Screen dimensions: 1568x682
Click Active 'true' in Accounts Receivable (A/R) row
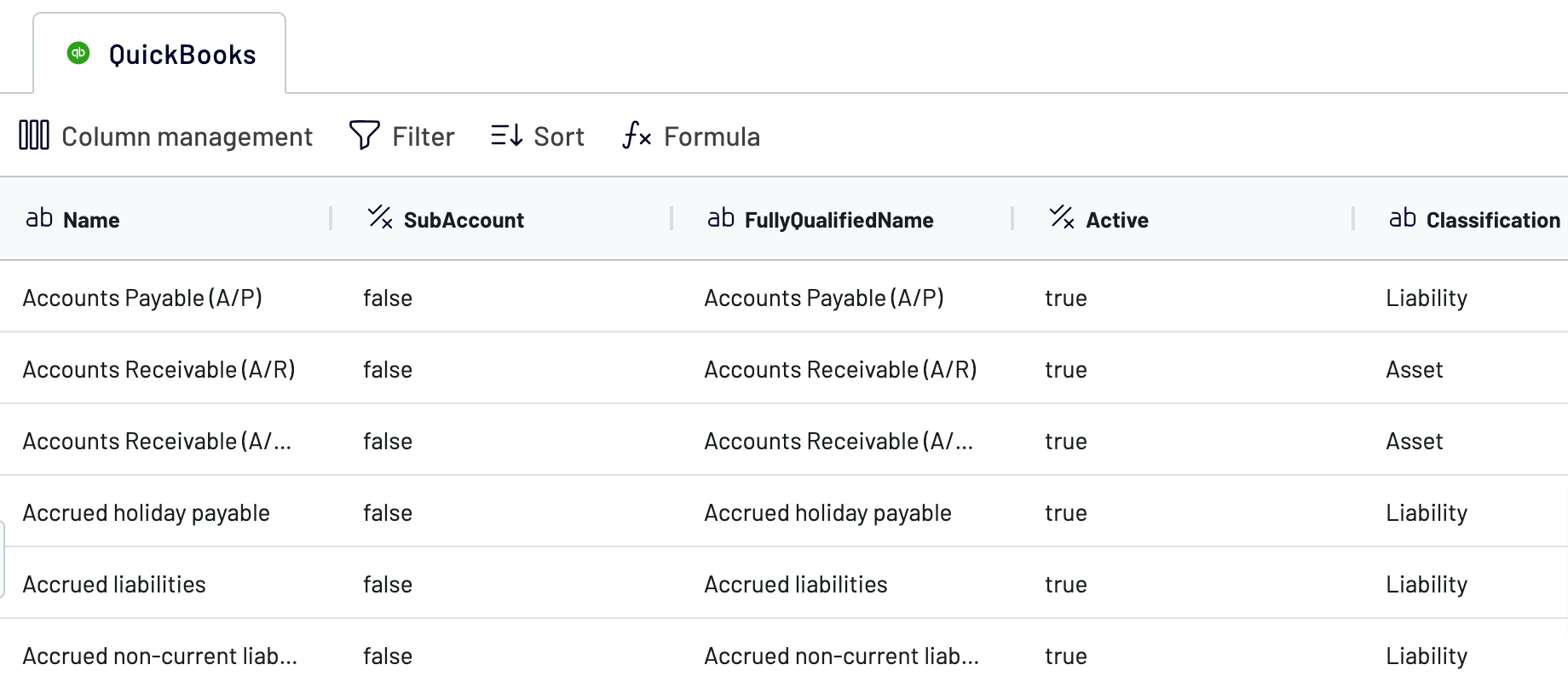tap(1066, 369)
